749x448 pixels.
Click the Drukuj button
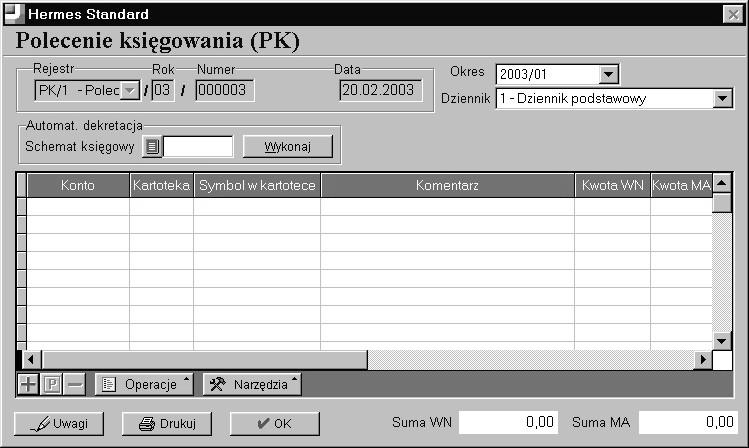pyautogui.click(x=167, y=424)
